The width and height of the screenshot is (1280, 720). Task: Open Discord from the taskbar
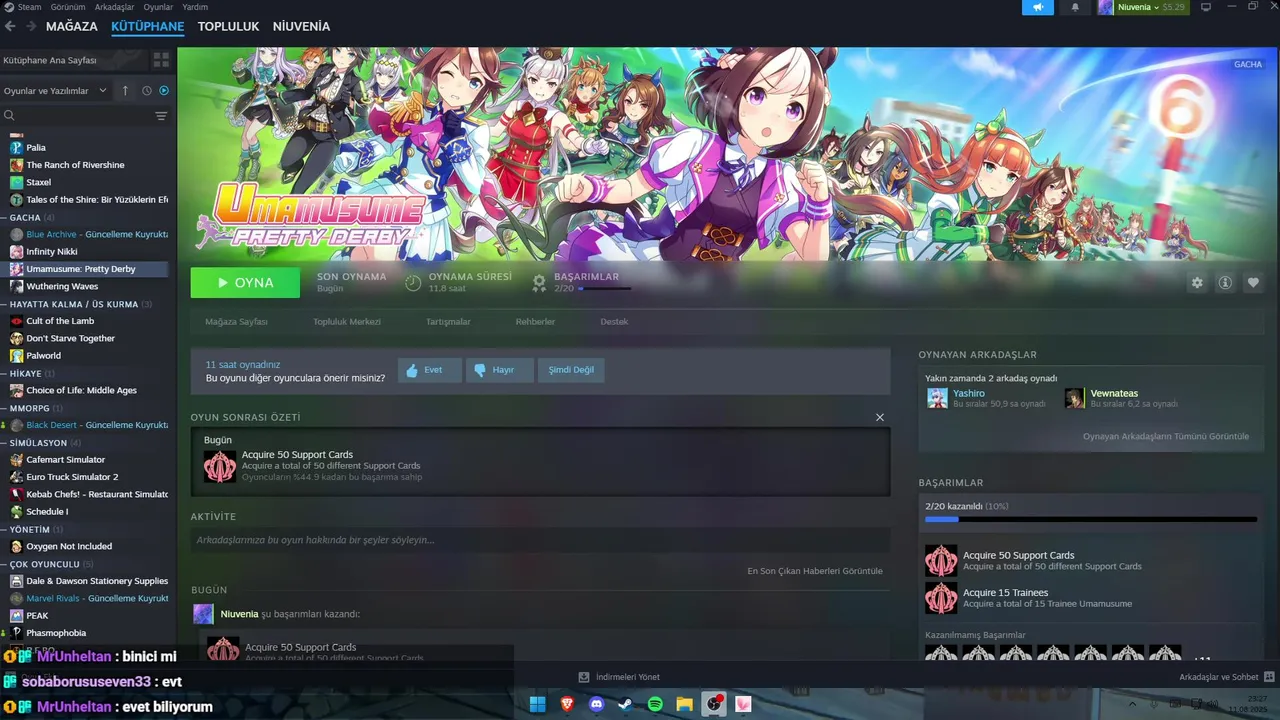[x=597, y=704]
